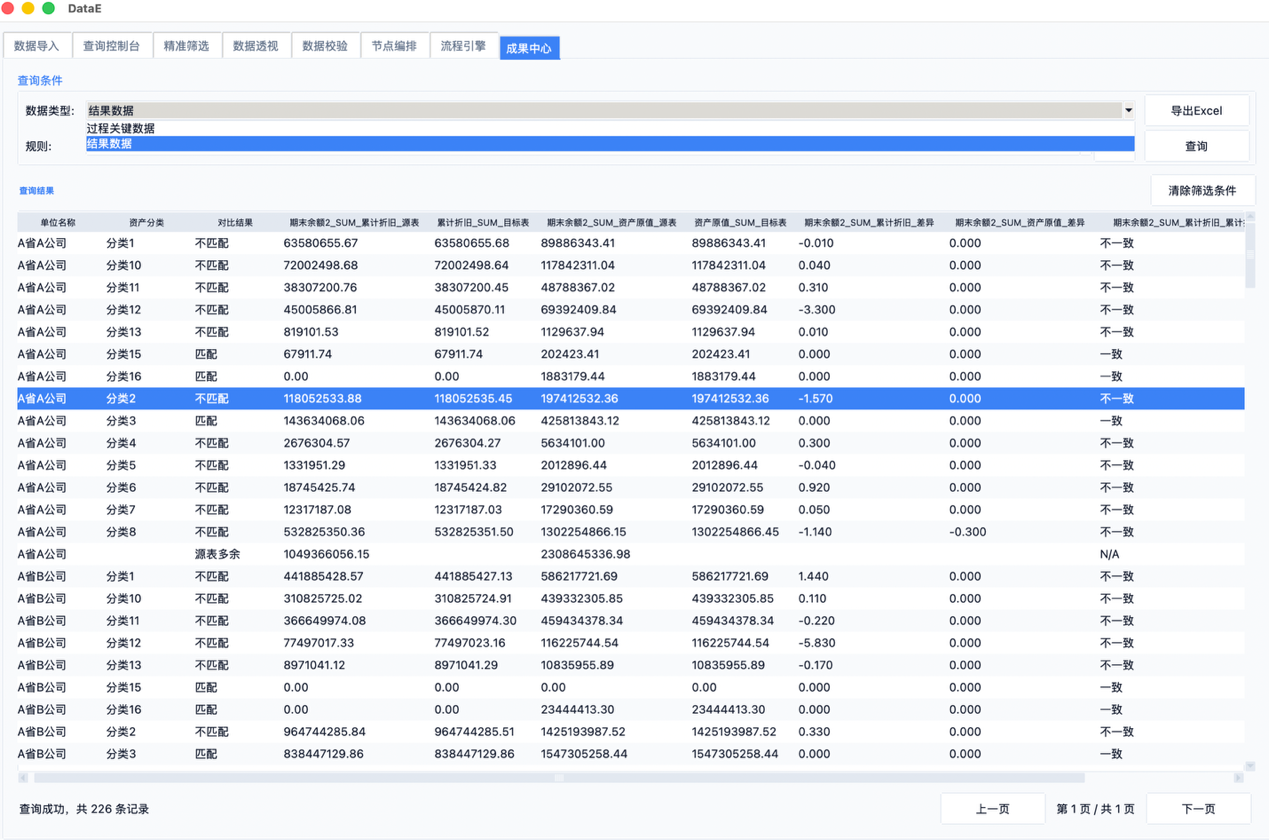Select the -3.300 difference cell
The width and height of the screenshot is (1269, 840).
[x=817, y=310]
